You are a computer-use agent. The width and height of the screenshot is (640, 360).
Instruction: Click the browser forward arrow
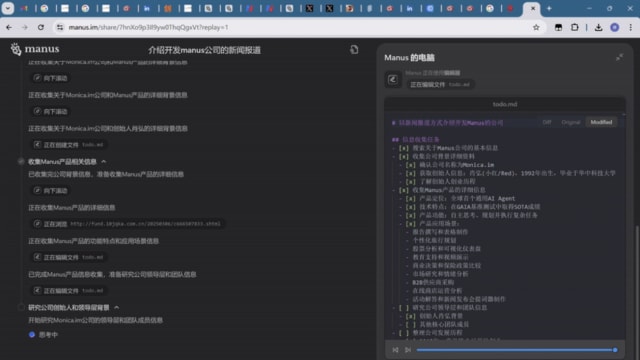pos(24,27)
